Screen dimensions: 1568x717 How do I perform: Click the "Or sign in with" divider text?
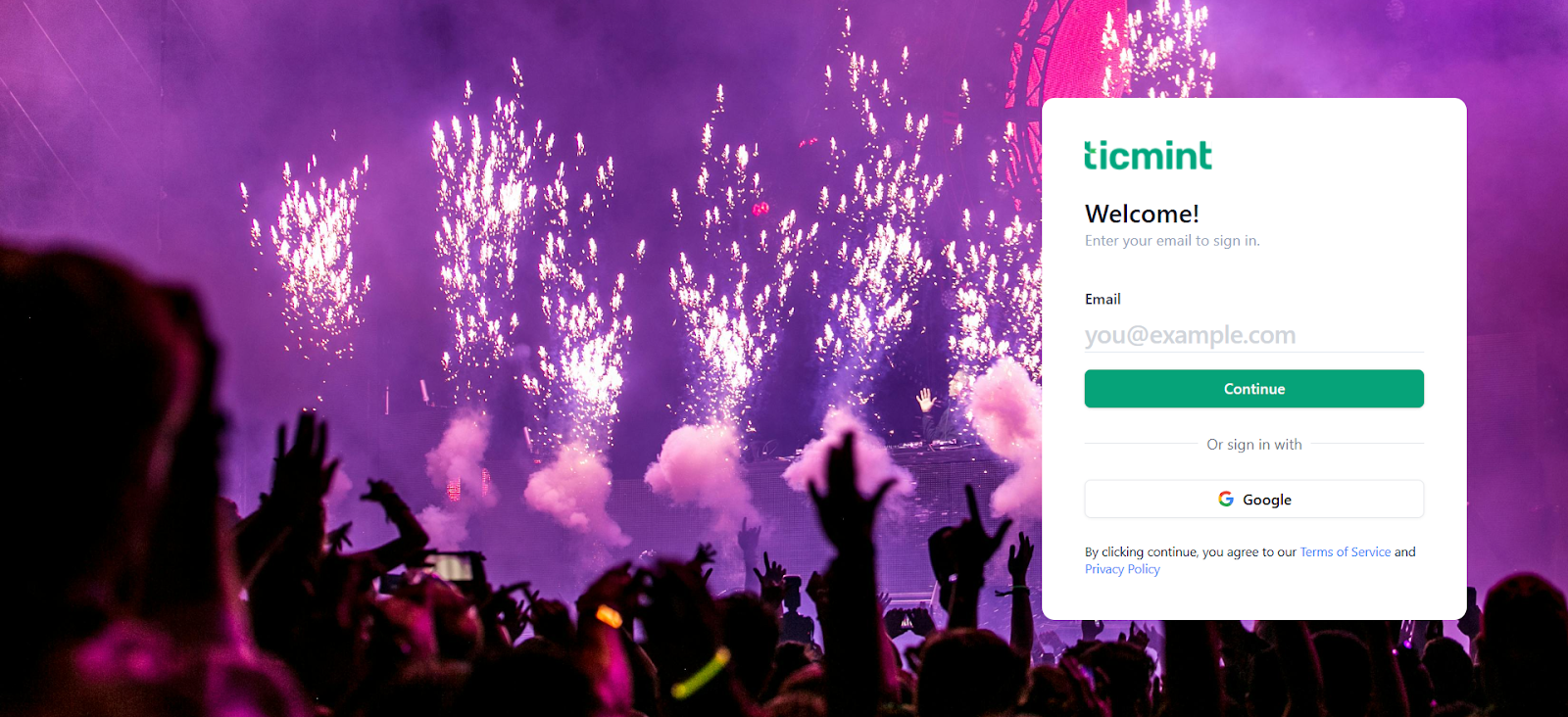[1254, 445]
